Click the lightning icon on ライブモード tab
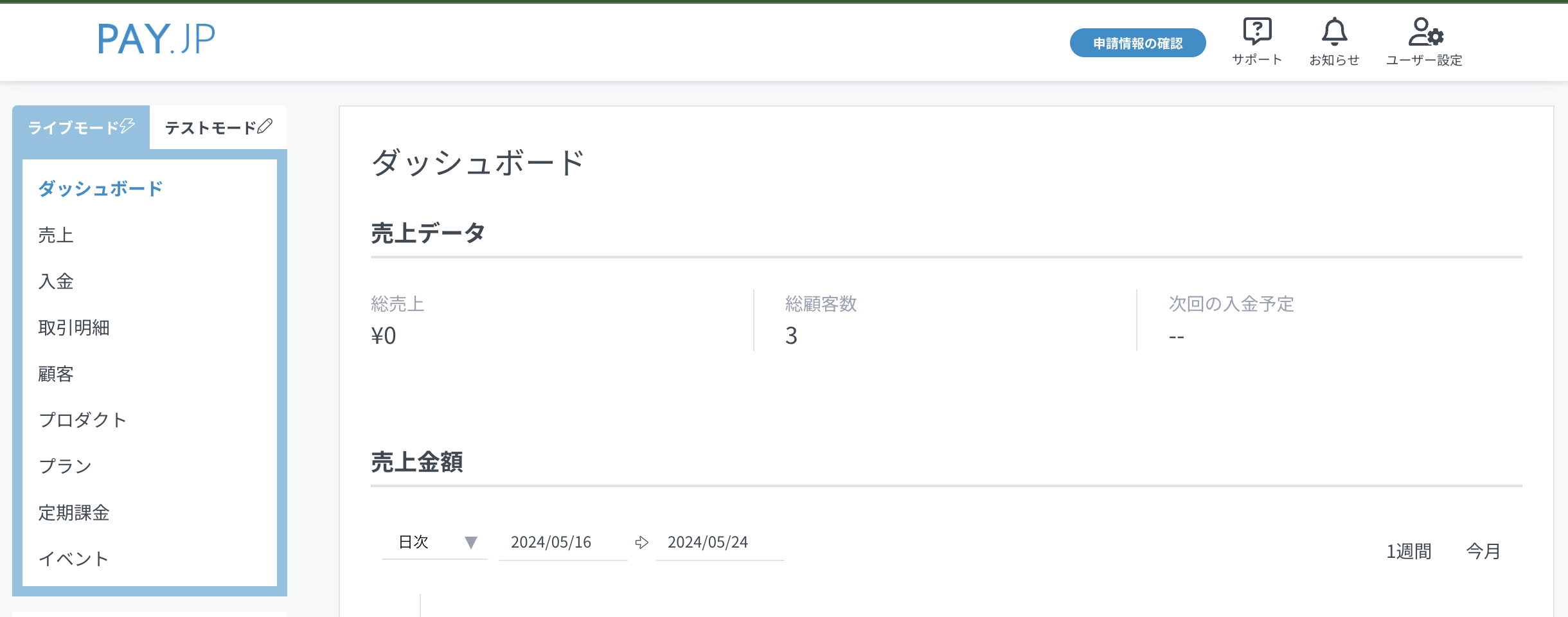The image size is (1568, 617). [x=127, y=125]
